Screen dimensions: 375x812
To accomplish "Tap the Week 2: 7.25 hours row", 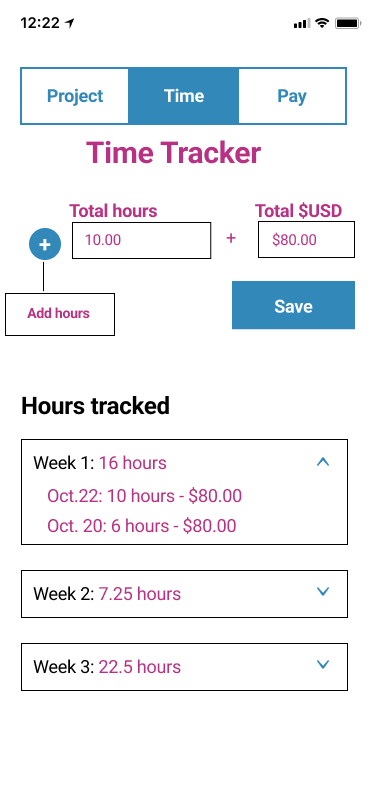I will click(184, 594).
